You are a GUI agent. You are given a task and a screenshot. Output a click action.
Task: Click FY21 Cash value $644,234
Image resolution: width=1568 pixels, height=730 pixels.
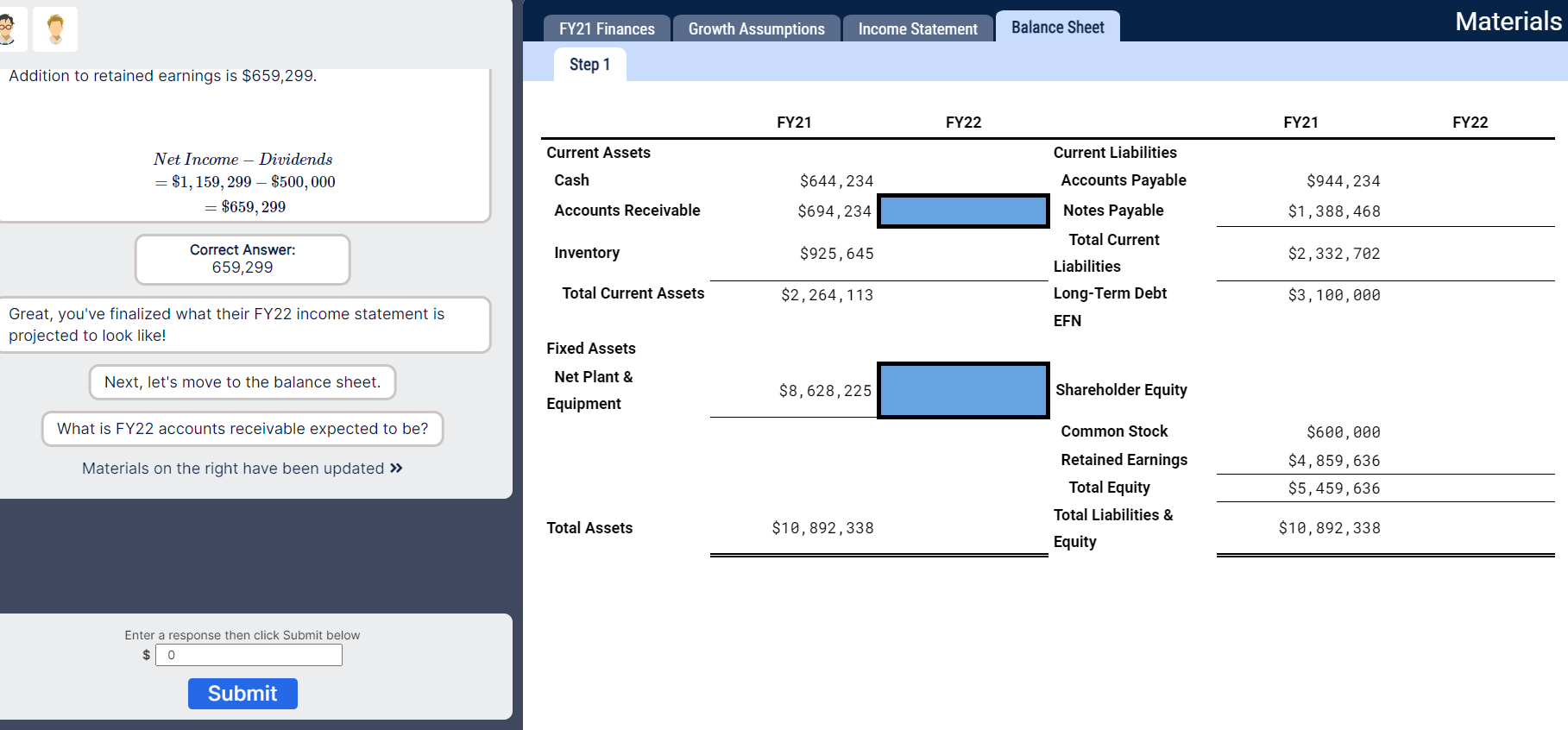836,181
